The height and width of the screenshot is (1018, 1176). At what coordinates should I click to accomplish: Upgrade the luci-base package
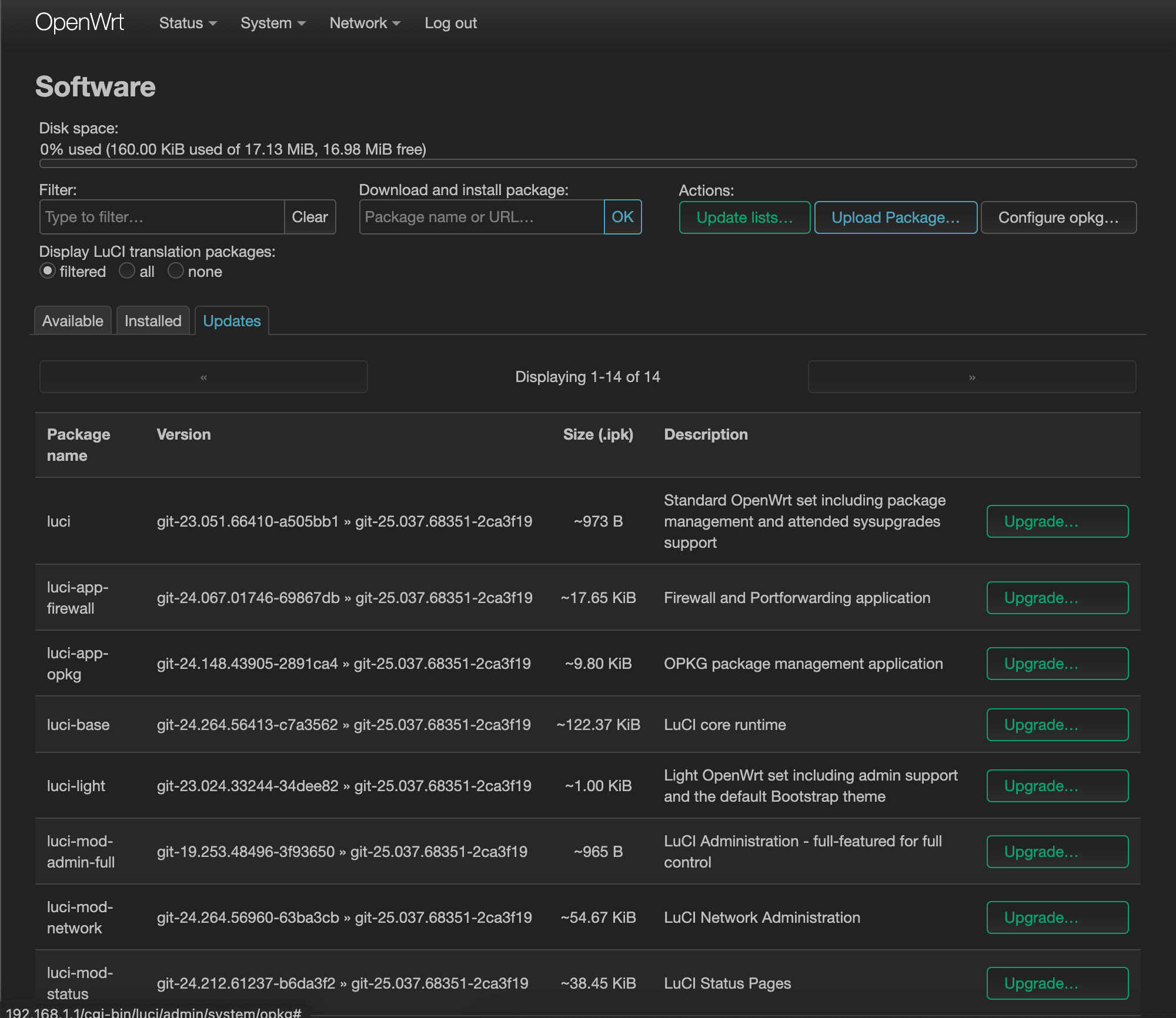pyautogui.click(x=1057, y=725)
